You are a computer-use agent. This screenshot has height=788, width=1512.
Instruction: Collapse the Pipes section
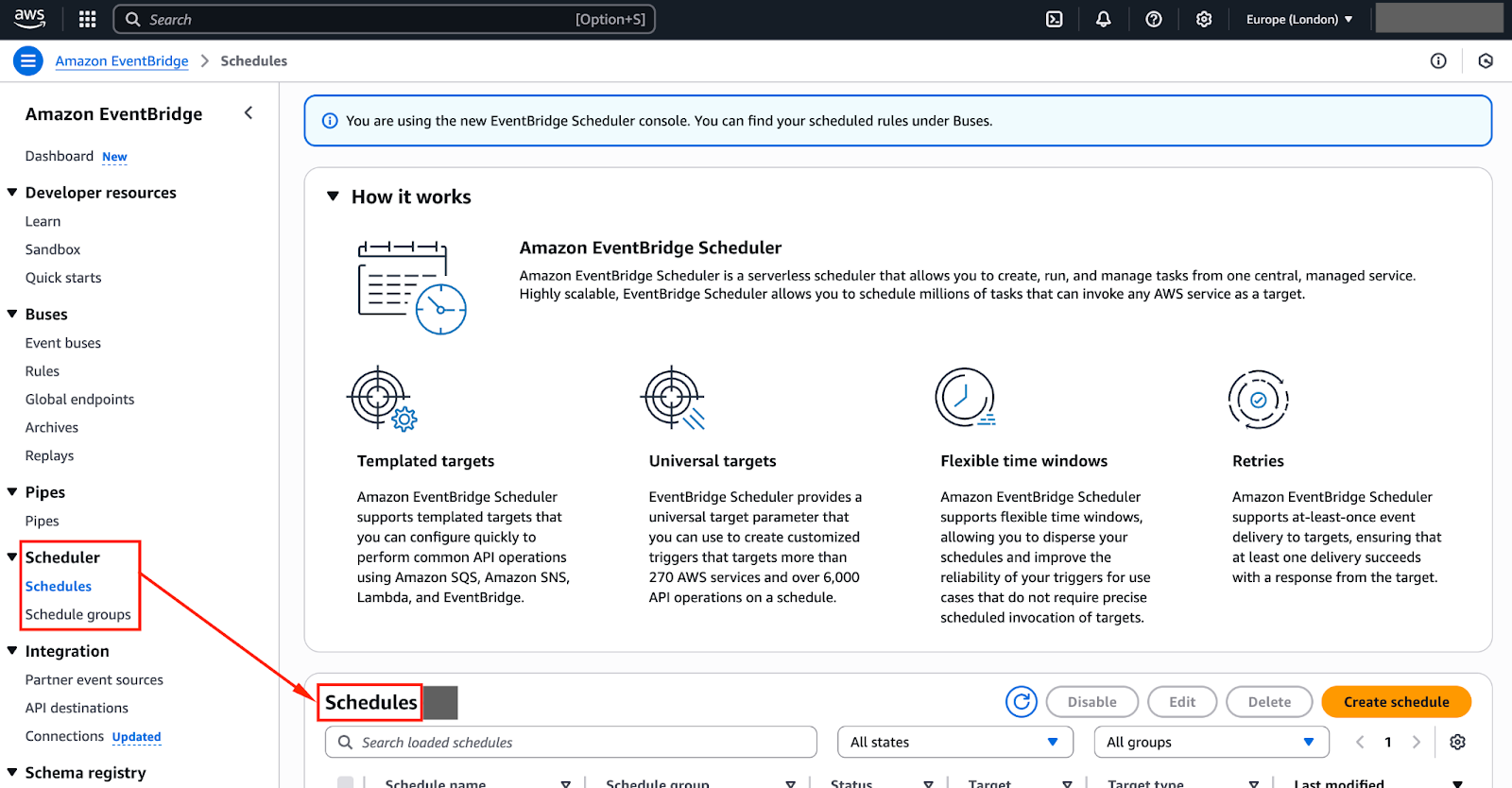(12, 491)
